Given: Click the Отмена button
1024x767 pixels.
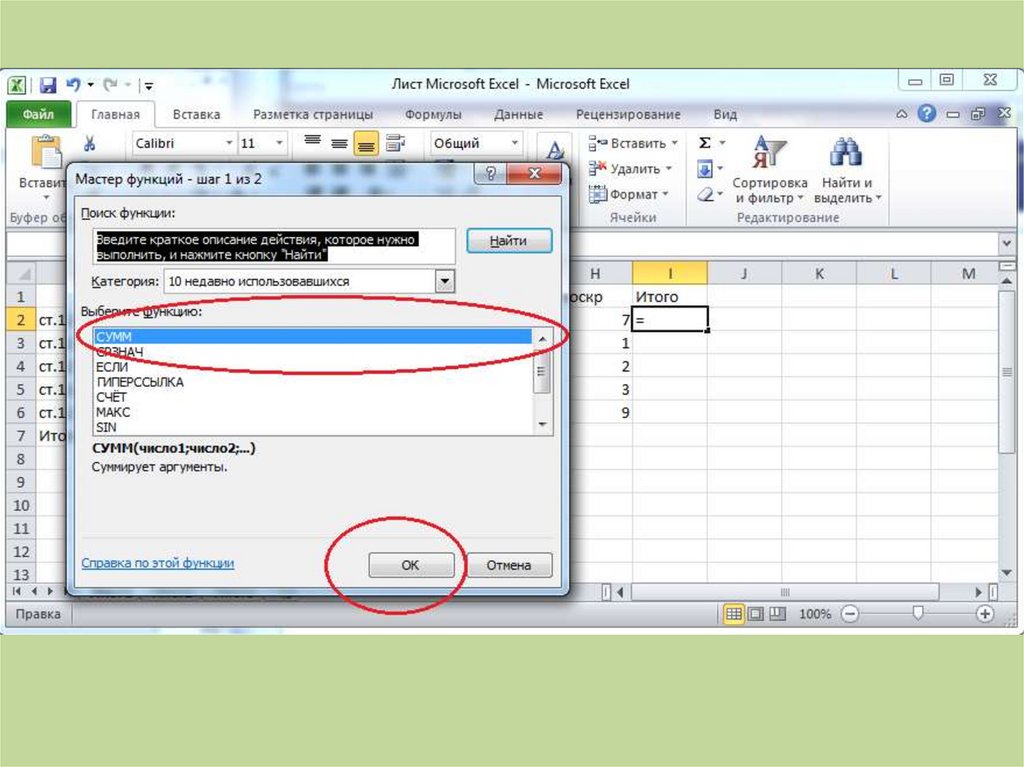Looking at the screenshot, I should (509, 565).
